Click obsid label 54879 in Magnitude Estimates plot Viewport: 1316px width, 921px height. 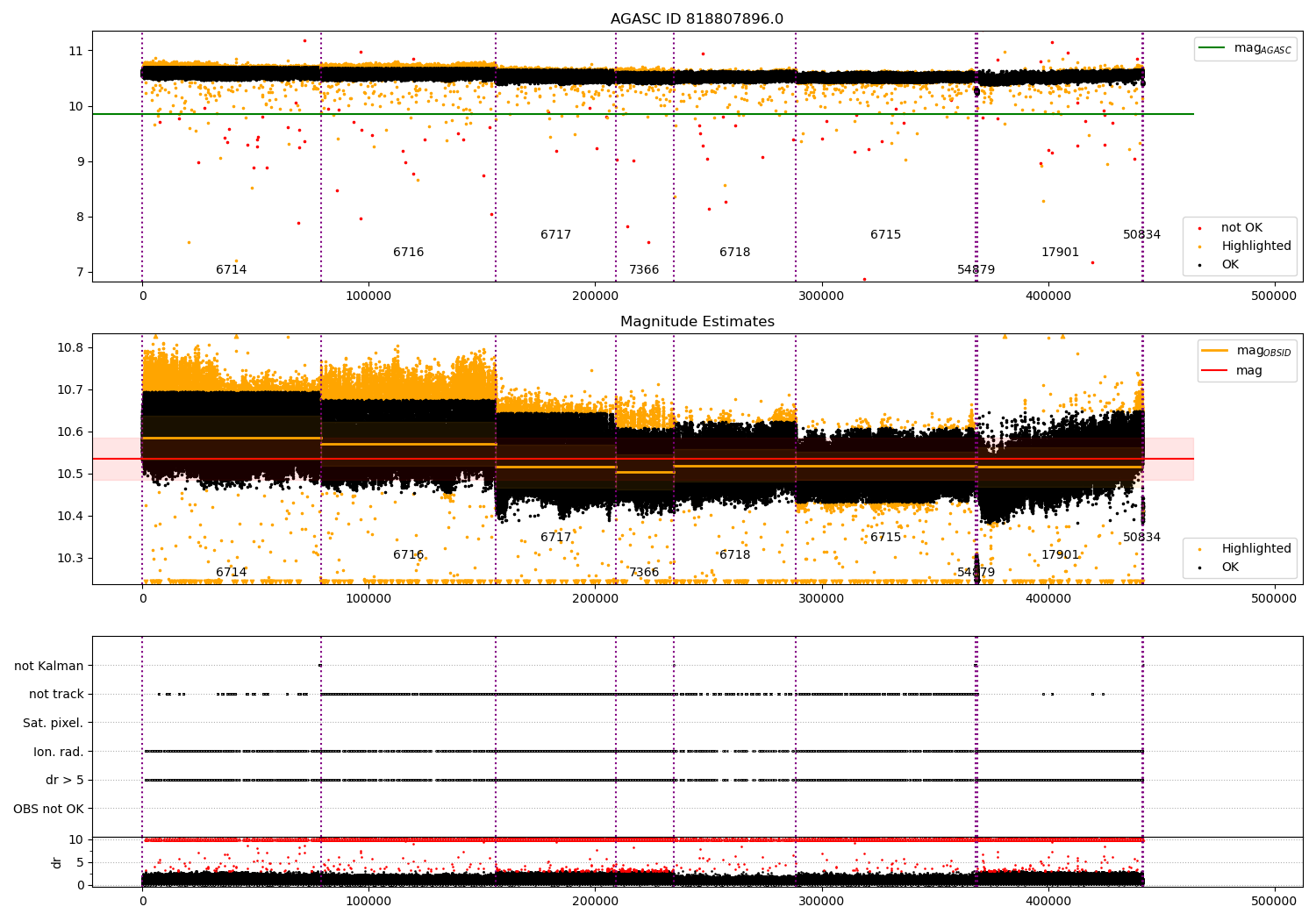tap(976, 573)
